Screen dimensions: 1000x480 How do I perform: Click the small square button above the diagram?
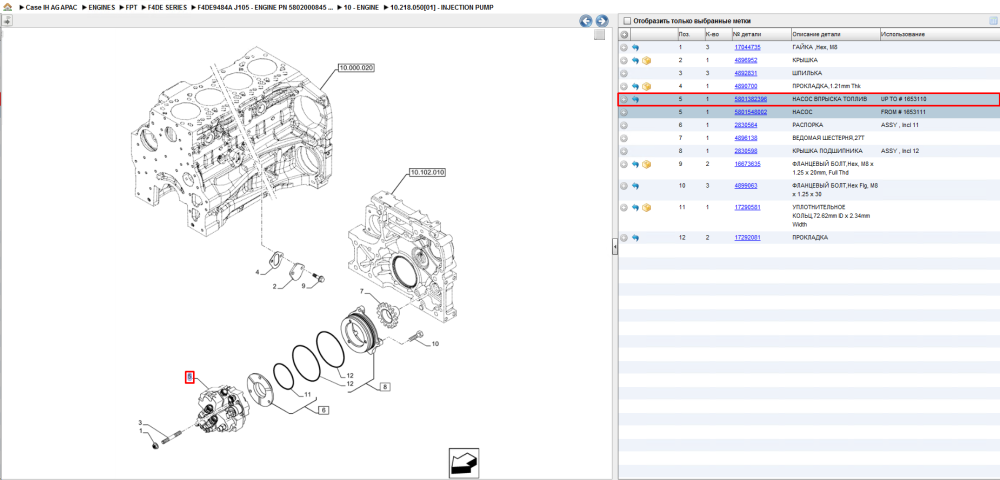(x=599, y=35)
